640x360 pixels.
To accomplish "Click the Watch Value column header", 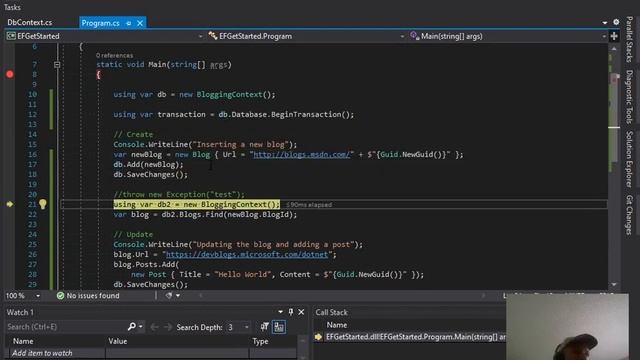I will 177,341.
